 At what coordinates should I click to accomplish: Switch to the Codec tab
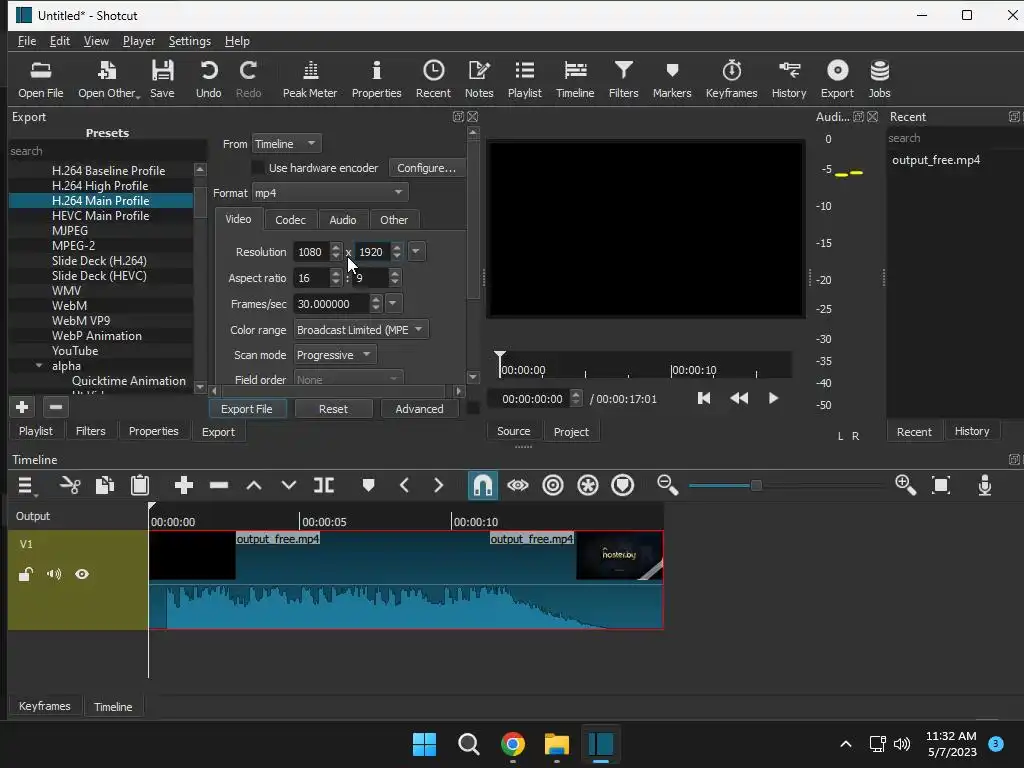[290, 220]
